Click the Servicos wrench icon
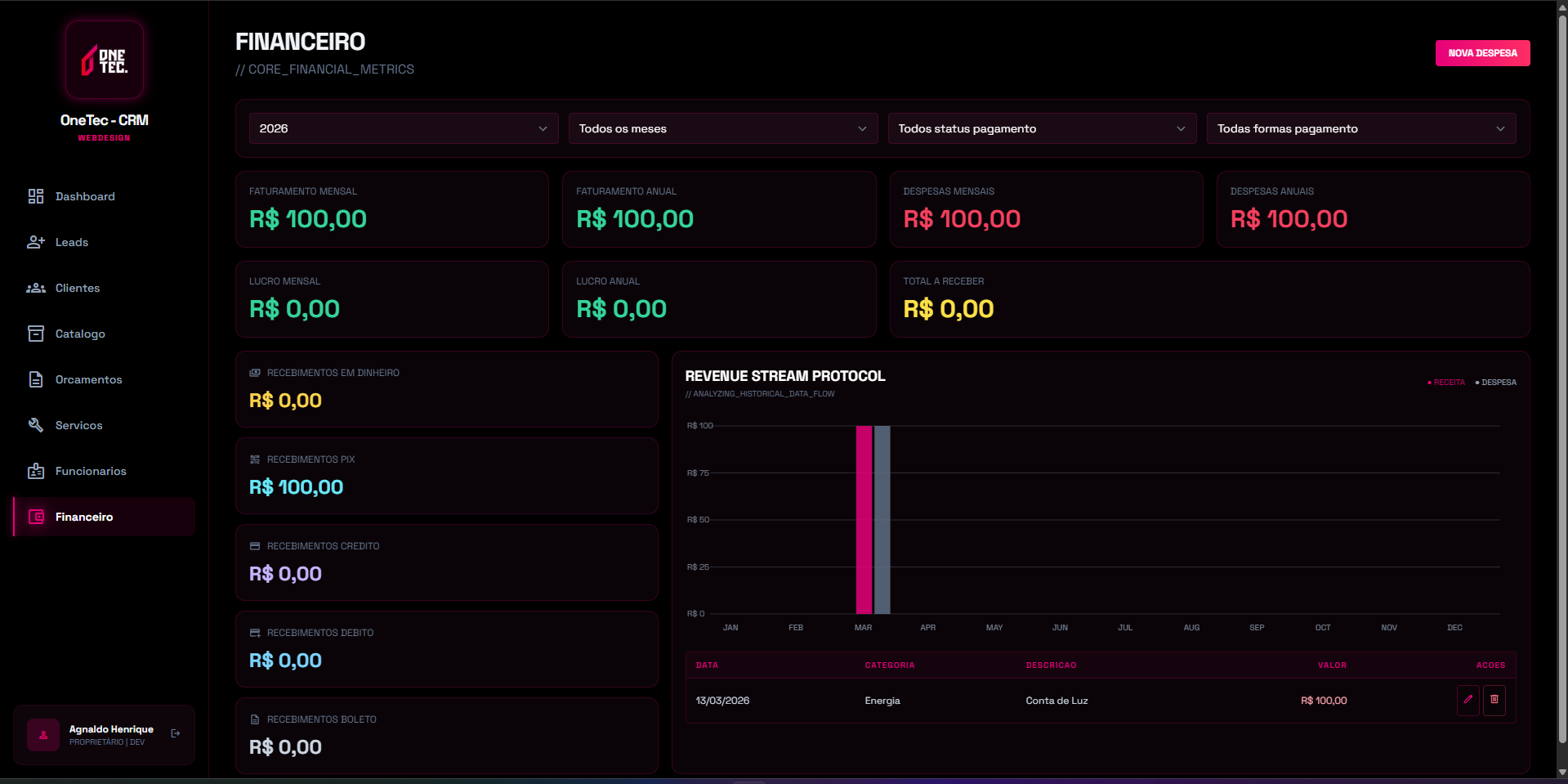The width and height of the screenshot is (1568, 784). [35, 425]
